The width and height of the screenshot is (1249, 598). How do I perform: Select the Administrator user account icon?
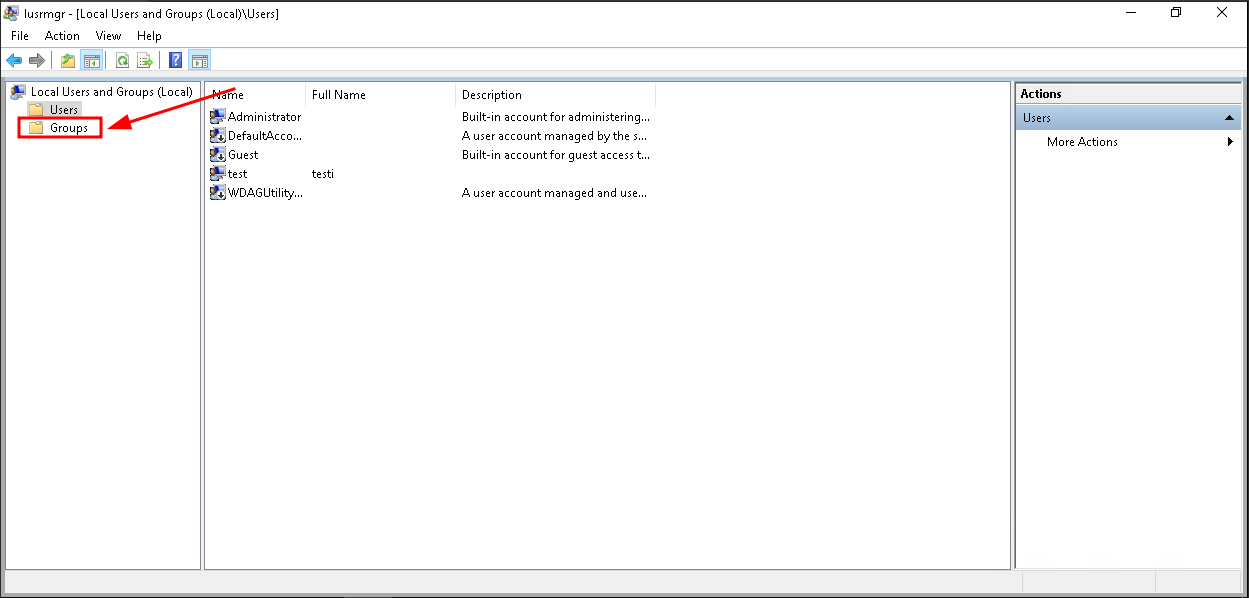217,117
